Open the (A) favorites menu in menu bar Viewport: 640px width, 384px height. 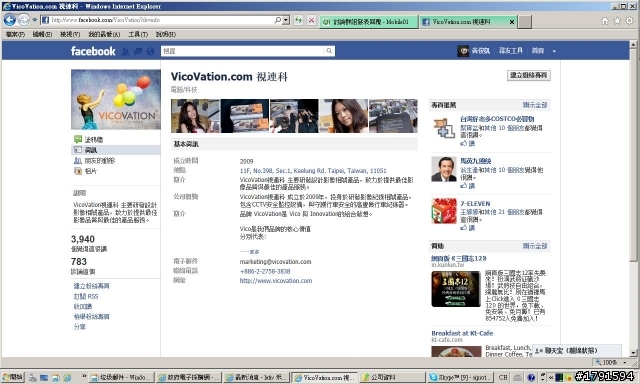tap(104, 34)
